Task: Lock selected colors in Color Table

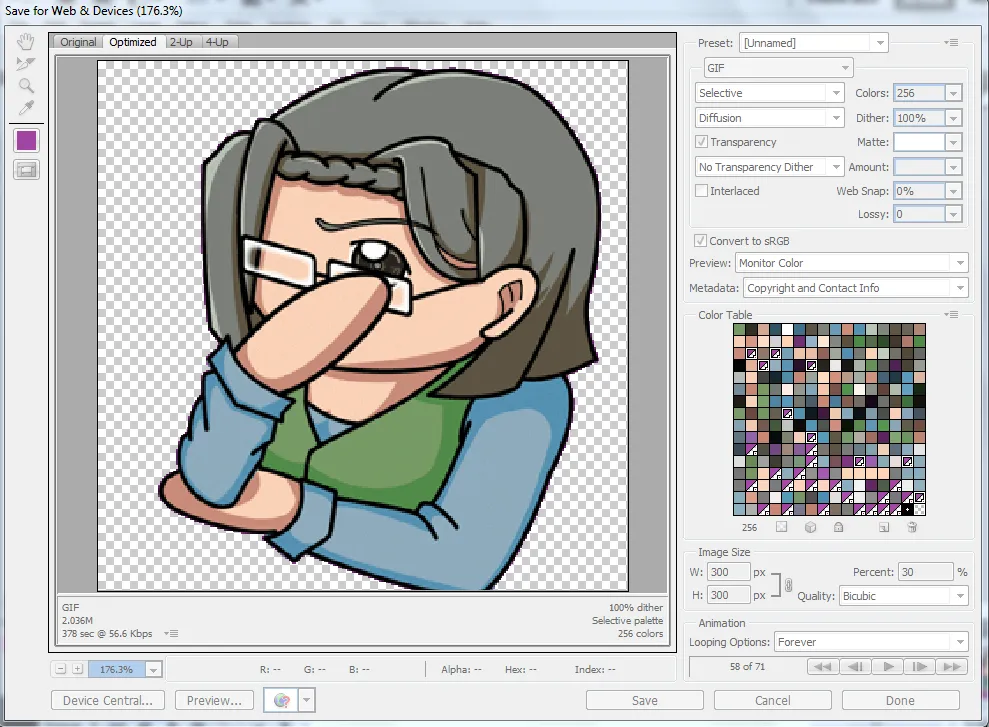Action: (838, 527)
